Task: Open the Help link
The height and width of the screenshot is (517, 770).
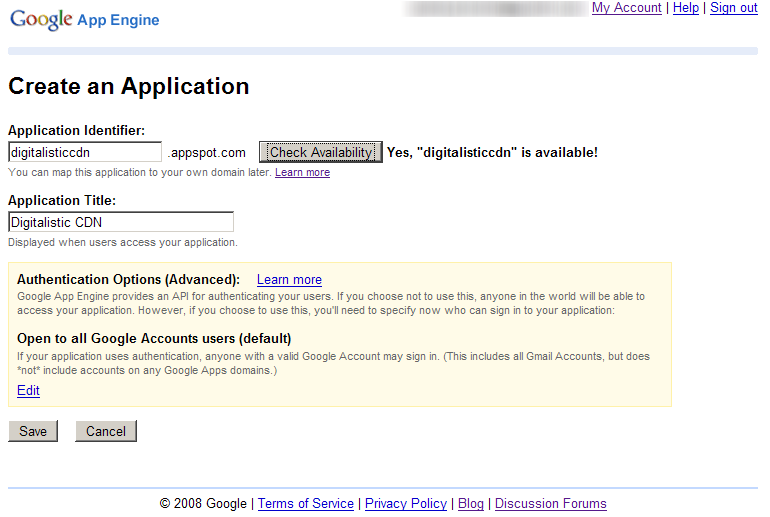Action: coord(686,8)
